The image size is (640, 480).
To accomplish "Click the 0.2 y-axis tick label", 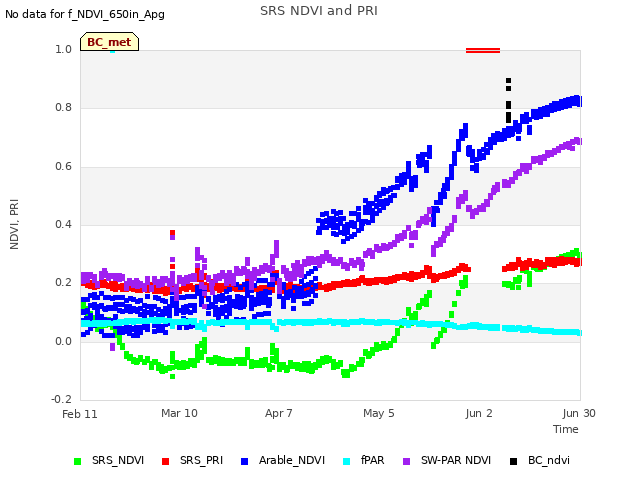I will (63, 282).
